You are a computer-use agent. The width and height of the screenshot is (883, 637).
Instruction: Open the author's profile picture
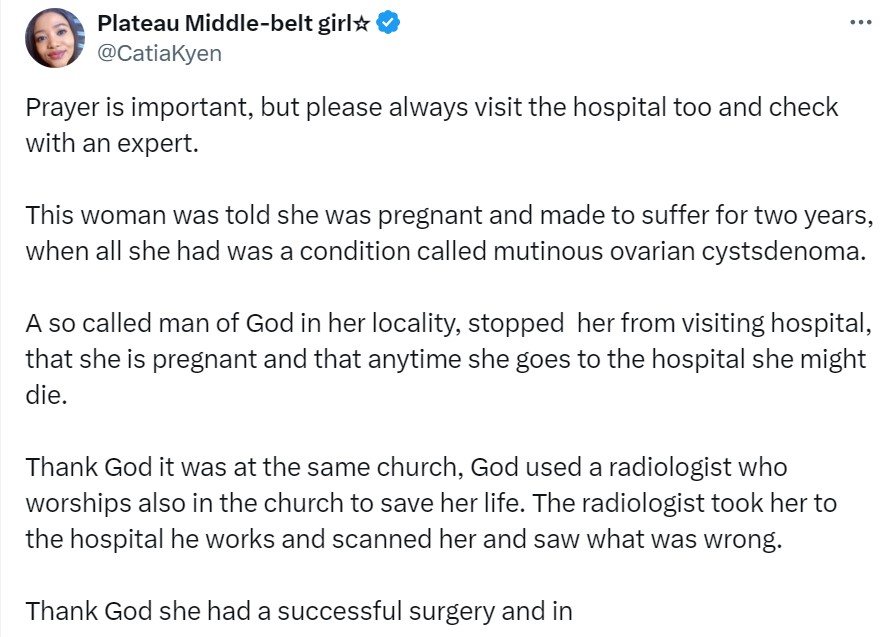point(54,38)
